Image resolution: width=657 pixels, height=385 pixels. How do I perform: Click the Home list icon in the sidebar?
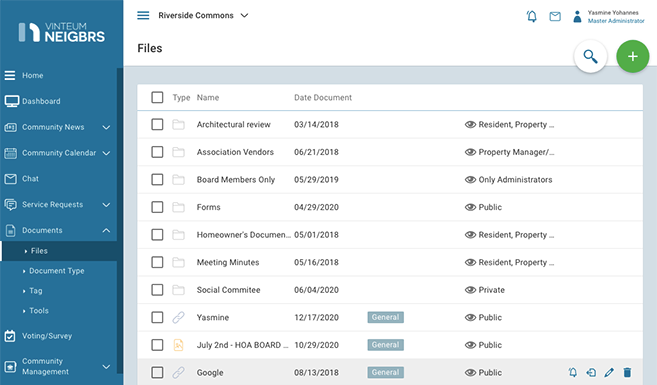pos(10,75)
